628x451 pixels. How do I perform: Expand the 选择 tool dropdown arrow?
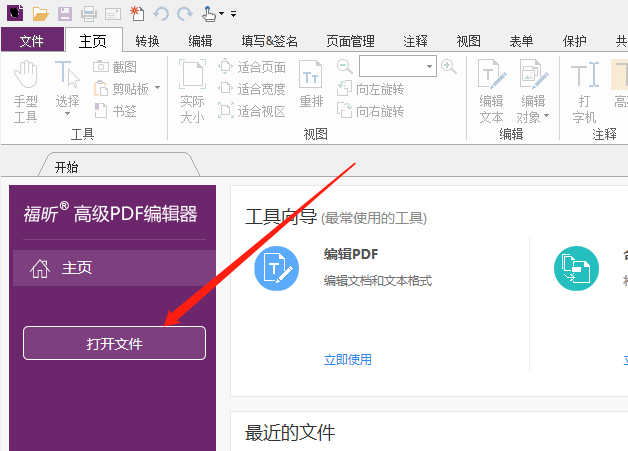[67, 114]
